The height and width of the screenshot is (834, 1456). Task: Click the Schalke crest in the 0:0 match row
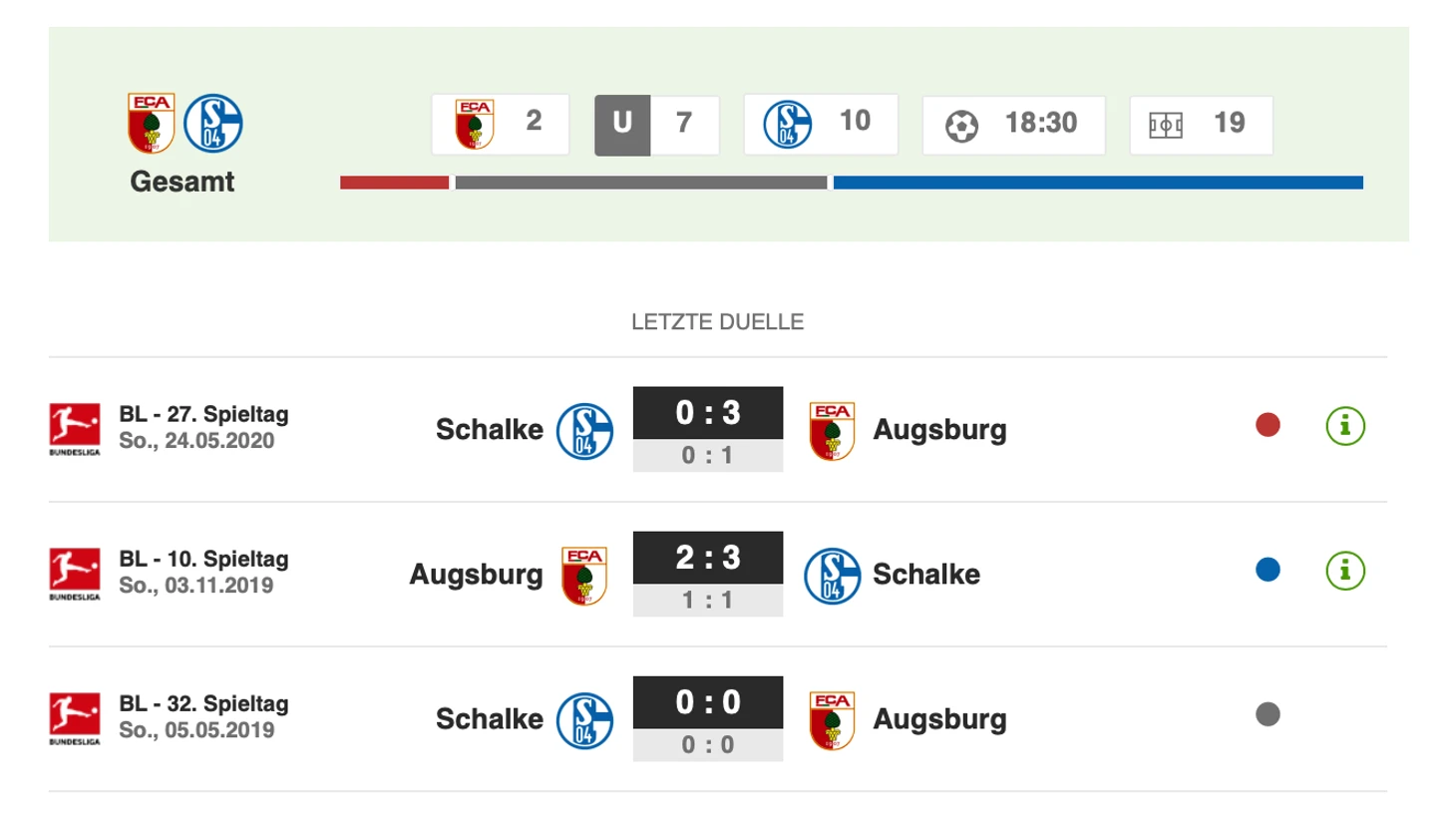click(584, 720)
